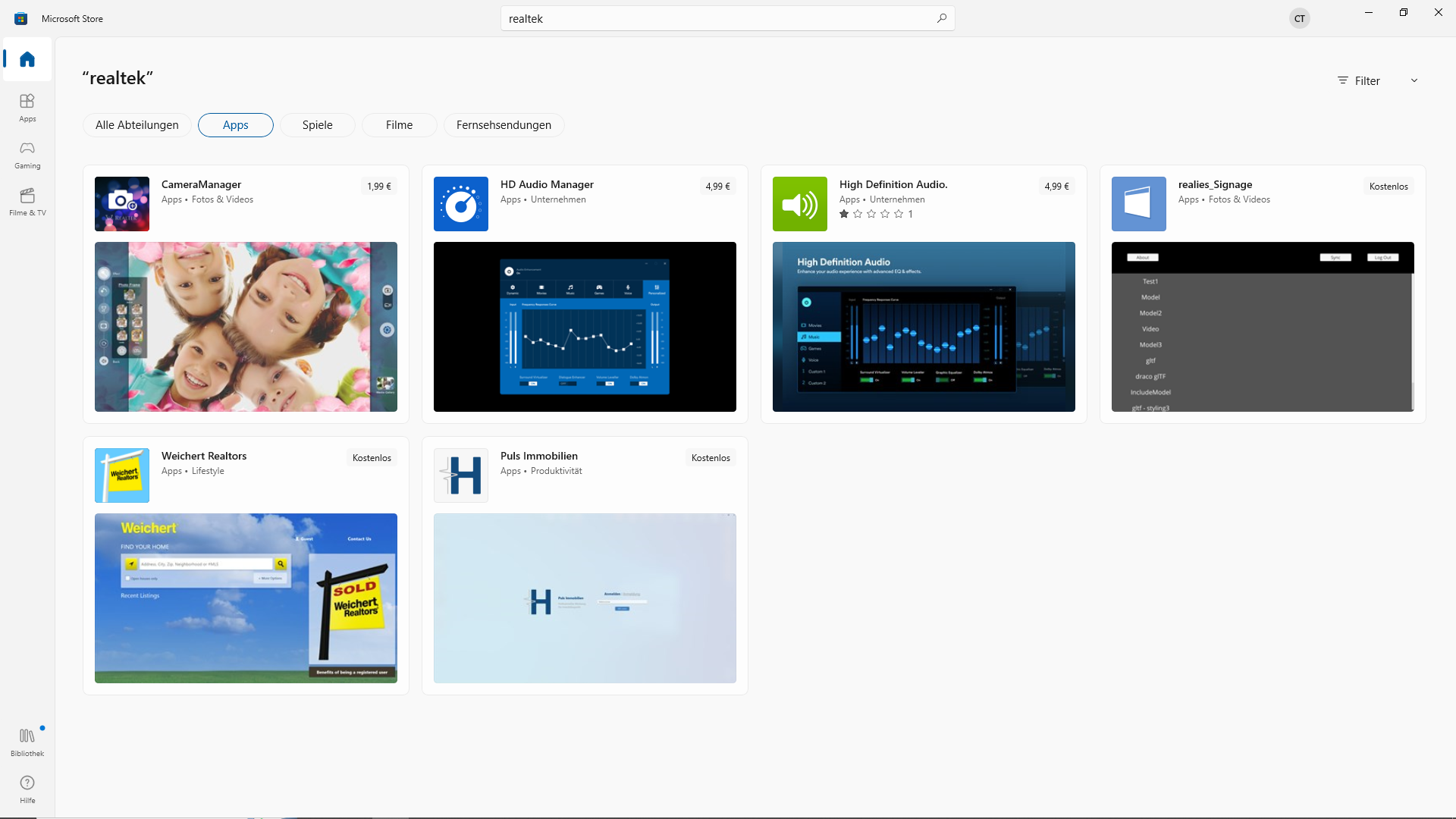This screenshot has height=819, width=1456.
Task: Switch to the Filme filter tab
Action: click(399, 125)
